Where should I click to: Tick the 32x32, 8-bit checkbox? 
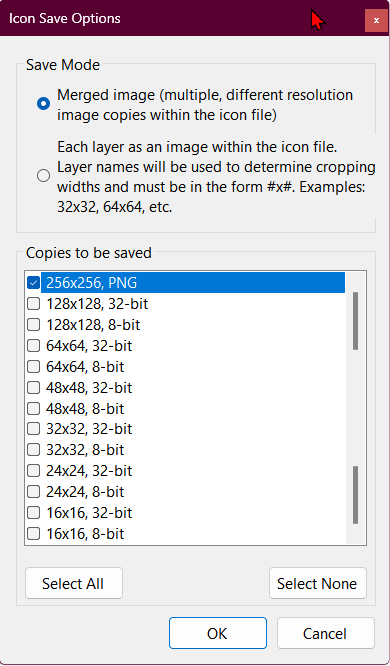click(x=33, y=449)
